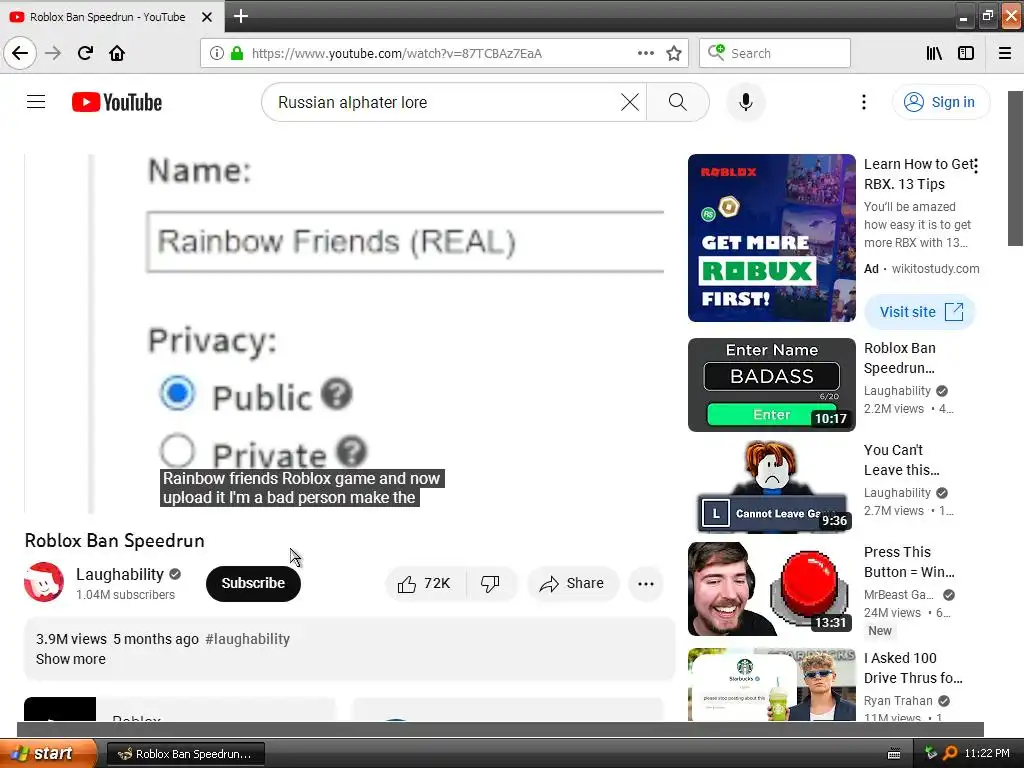Click the Firefox search bar
Viewport: 1024px width, 768px height.
775,53
